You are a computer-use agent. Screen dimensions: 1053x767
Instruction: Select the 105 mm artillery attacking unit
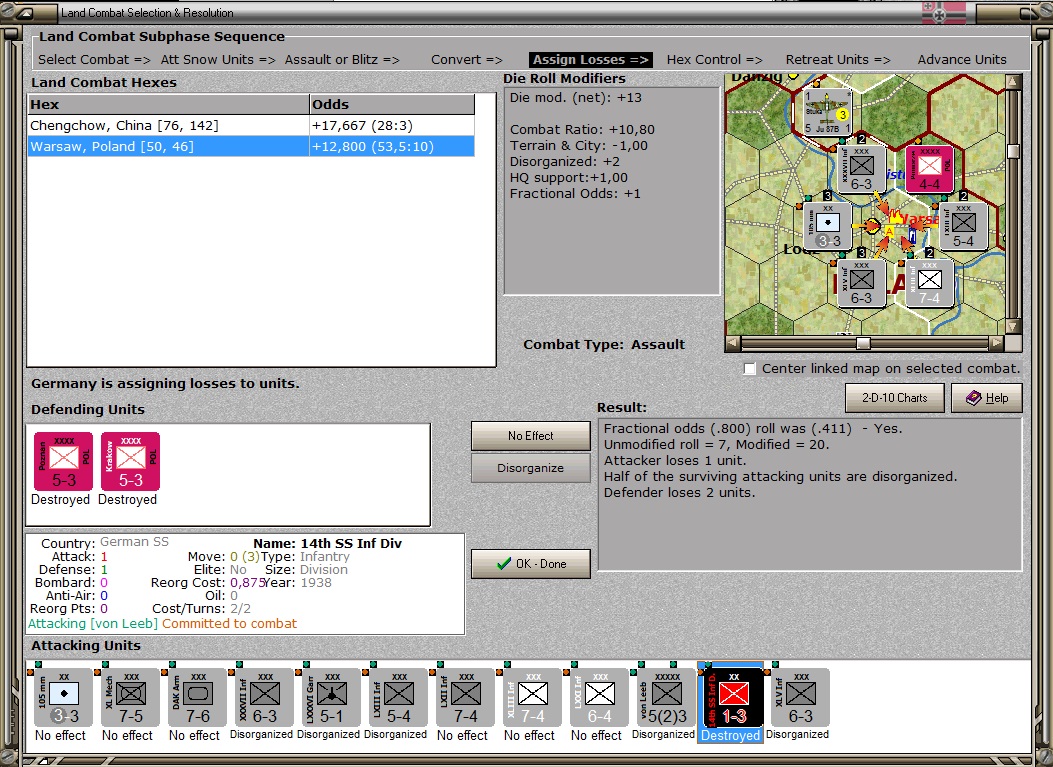(64, 698)
